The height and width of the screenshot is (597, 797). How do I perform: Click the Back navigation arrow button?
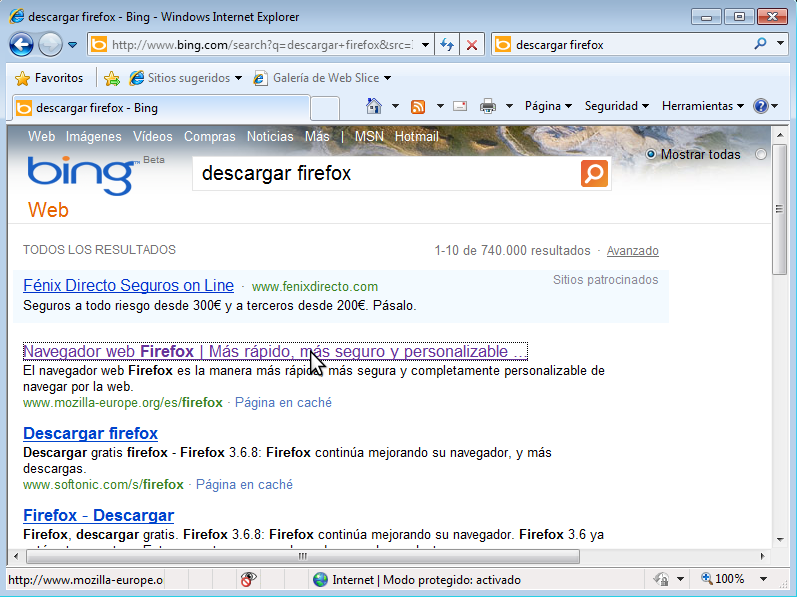[22, 45]
